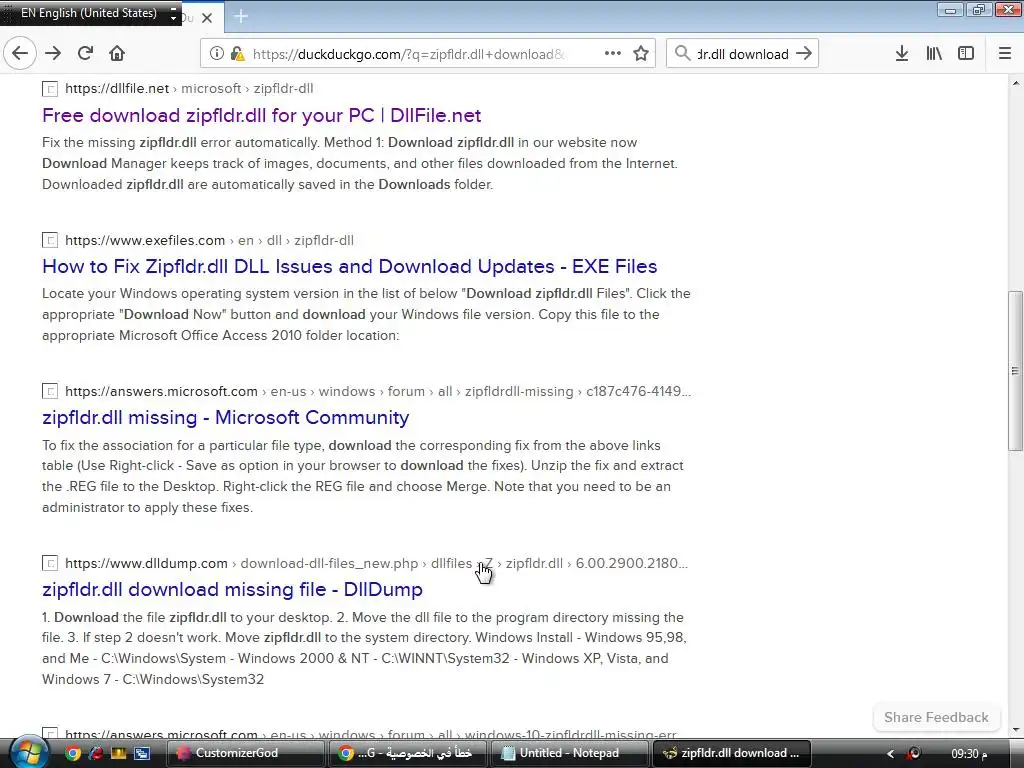Focus the 'dr.dll download' search box
Screen dimensions: 1024x768
pyautogui.click(x=743, y=54)
